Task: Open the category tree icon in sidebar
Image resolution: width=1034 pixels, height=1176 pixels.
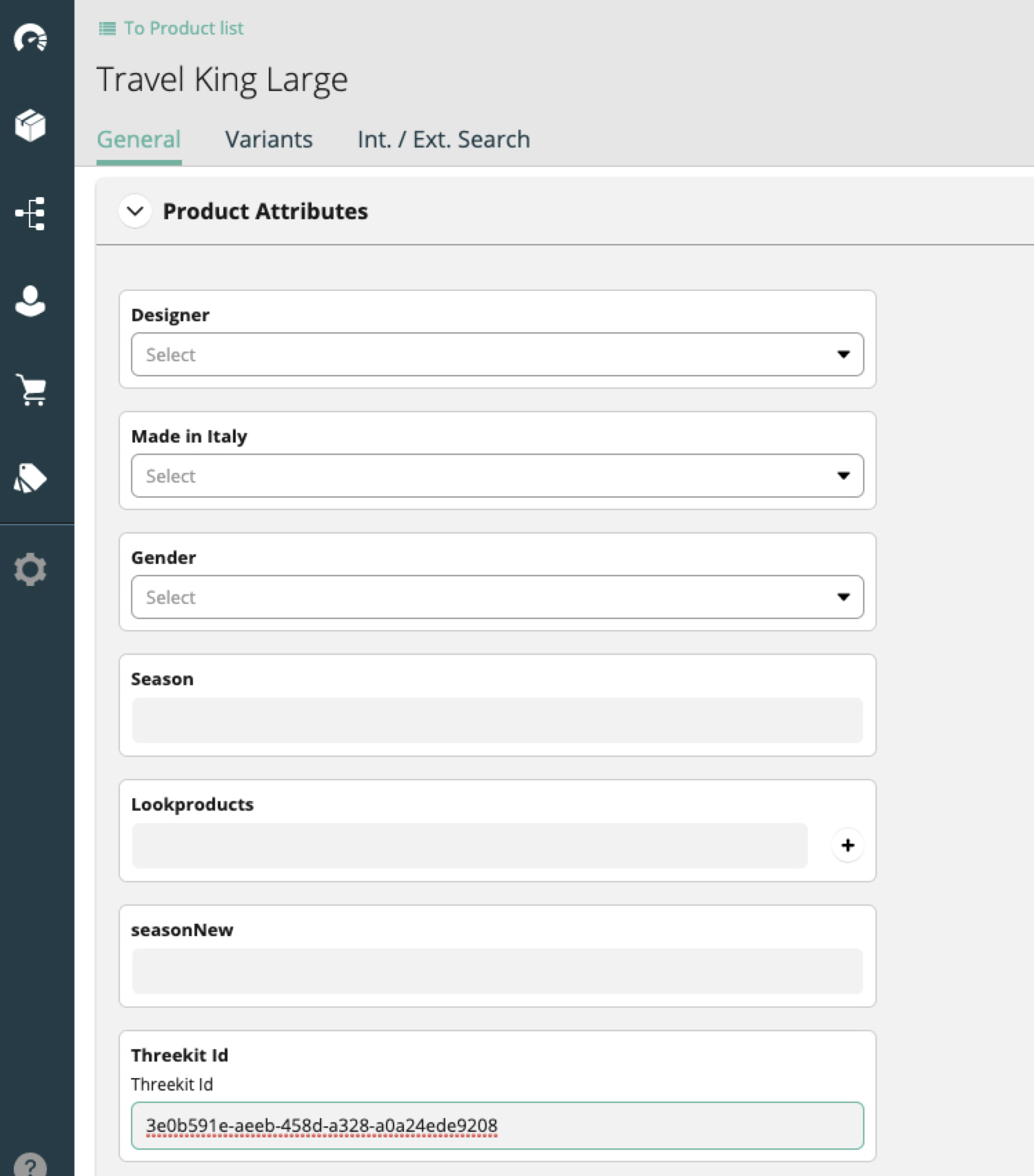Action: coord(30,214)
